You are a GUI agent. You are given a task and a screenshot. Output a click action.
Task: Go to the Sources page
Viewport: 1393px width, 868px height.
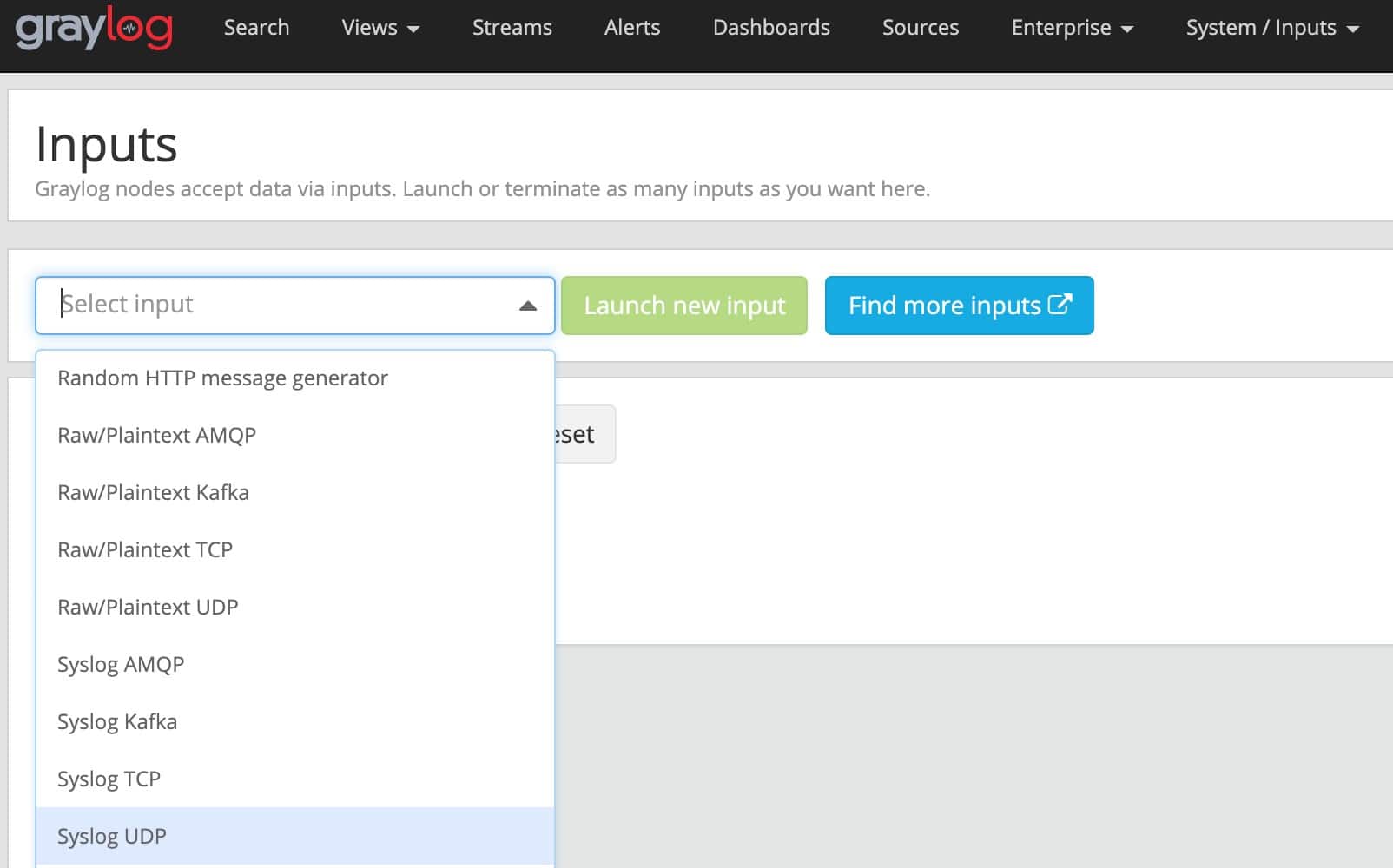(x=920, y=28)
